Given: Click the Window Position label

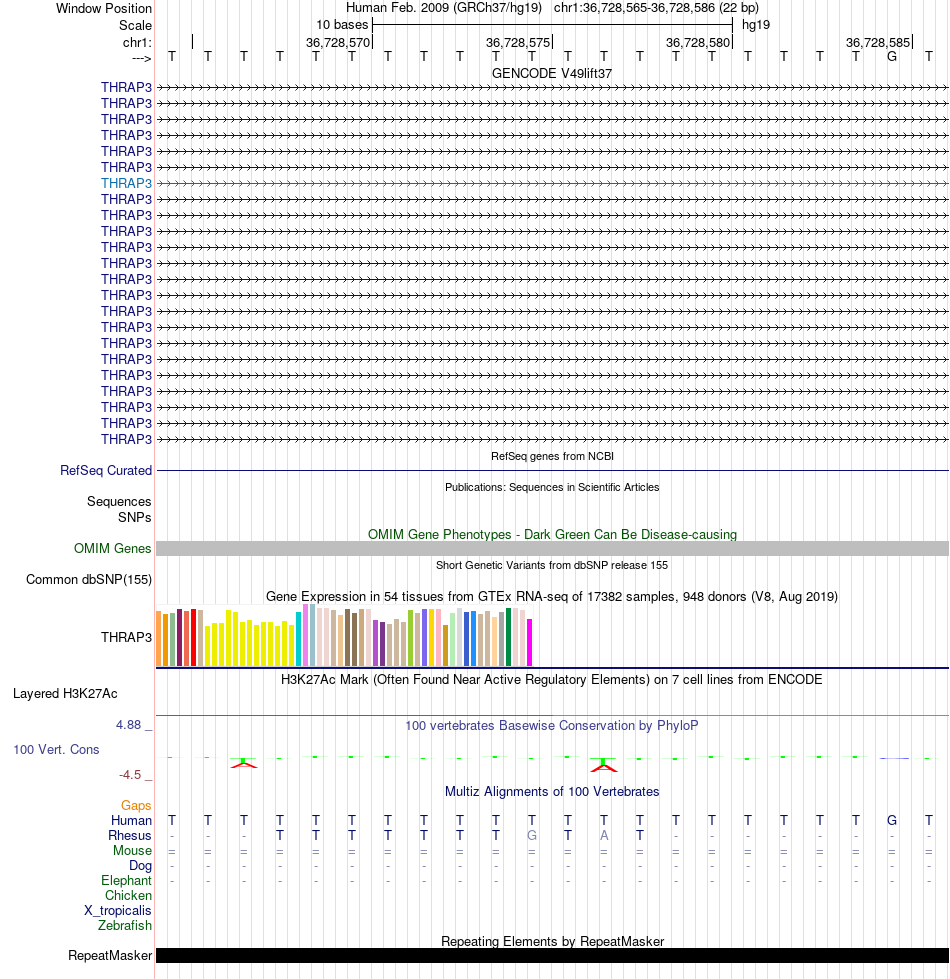Looking at the screenshot, I should coord(104,9).
